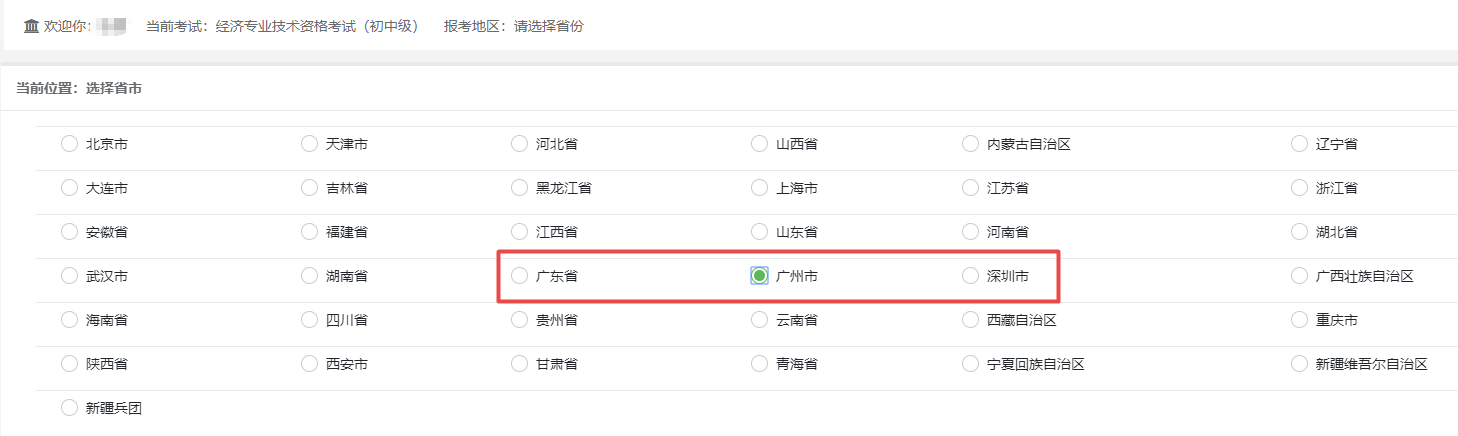Click the selected 广州市 radio button

759,276
